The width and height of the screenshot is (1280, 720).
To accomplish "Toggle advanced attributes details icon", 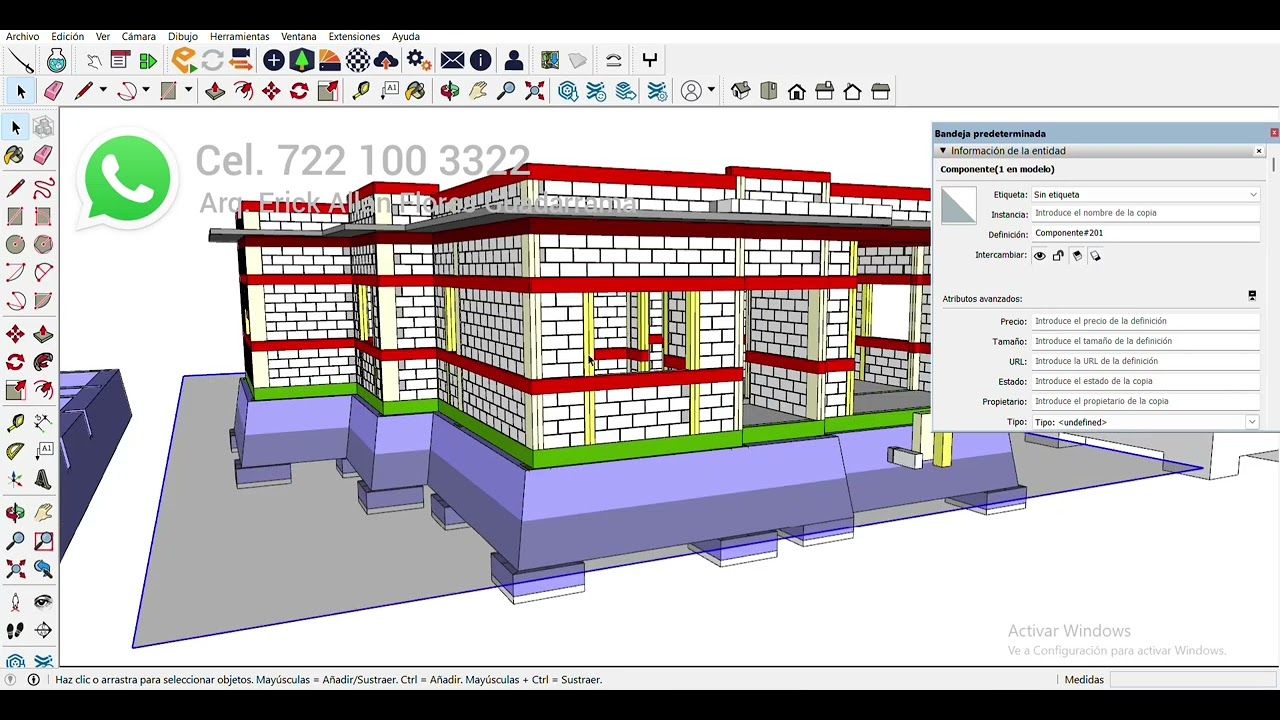I will [1252, 296].
